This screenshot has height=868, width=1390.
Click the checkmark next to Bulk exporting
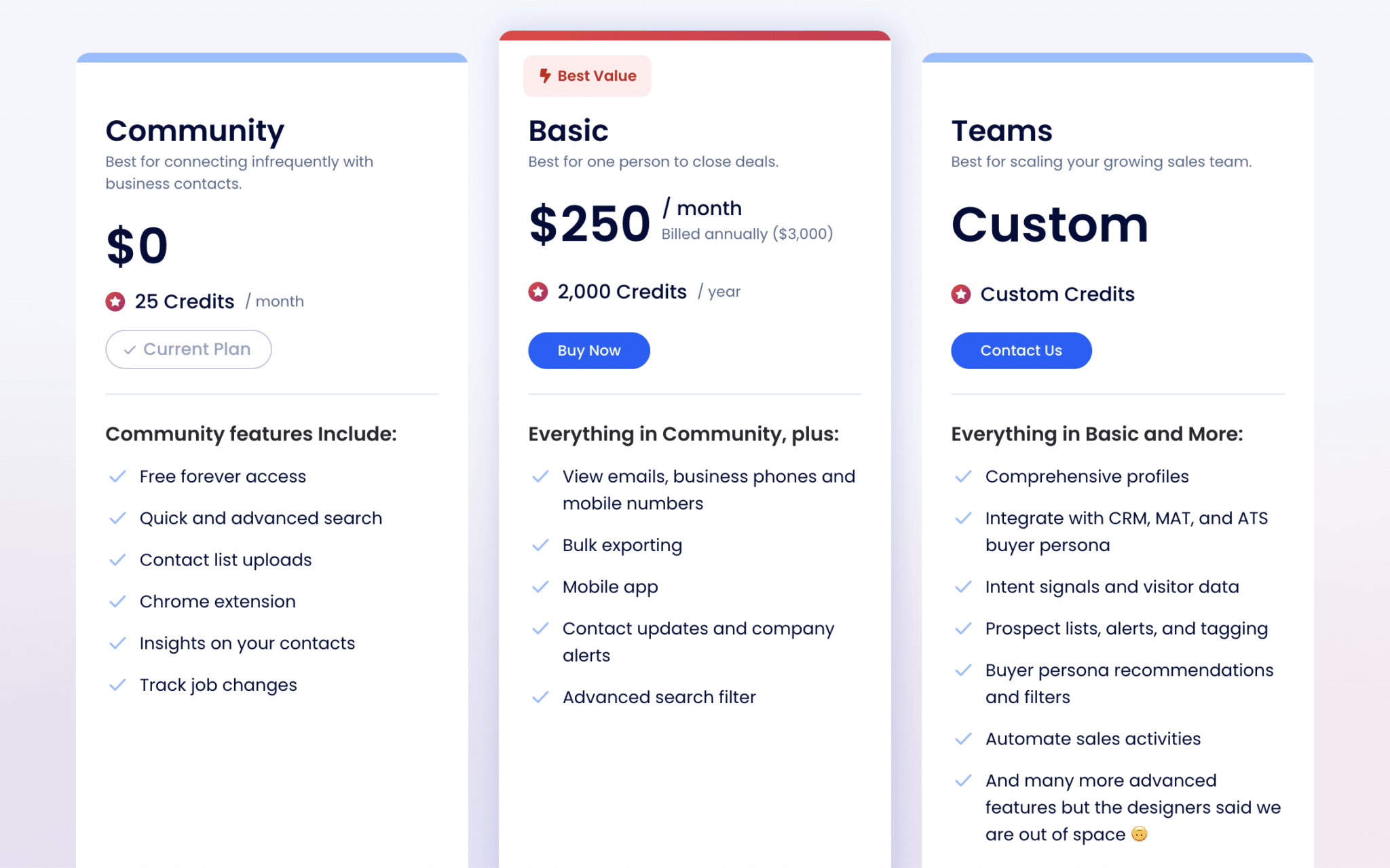540,545
